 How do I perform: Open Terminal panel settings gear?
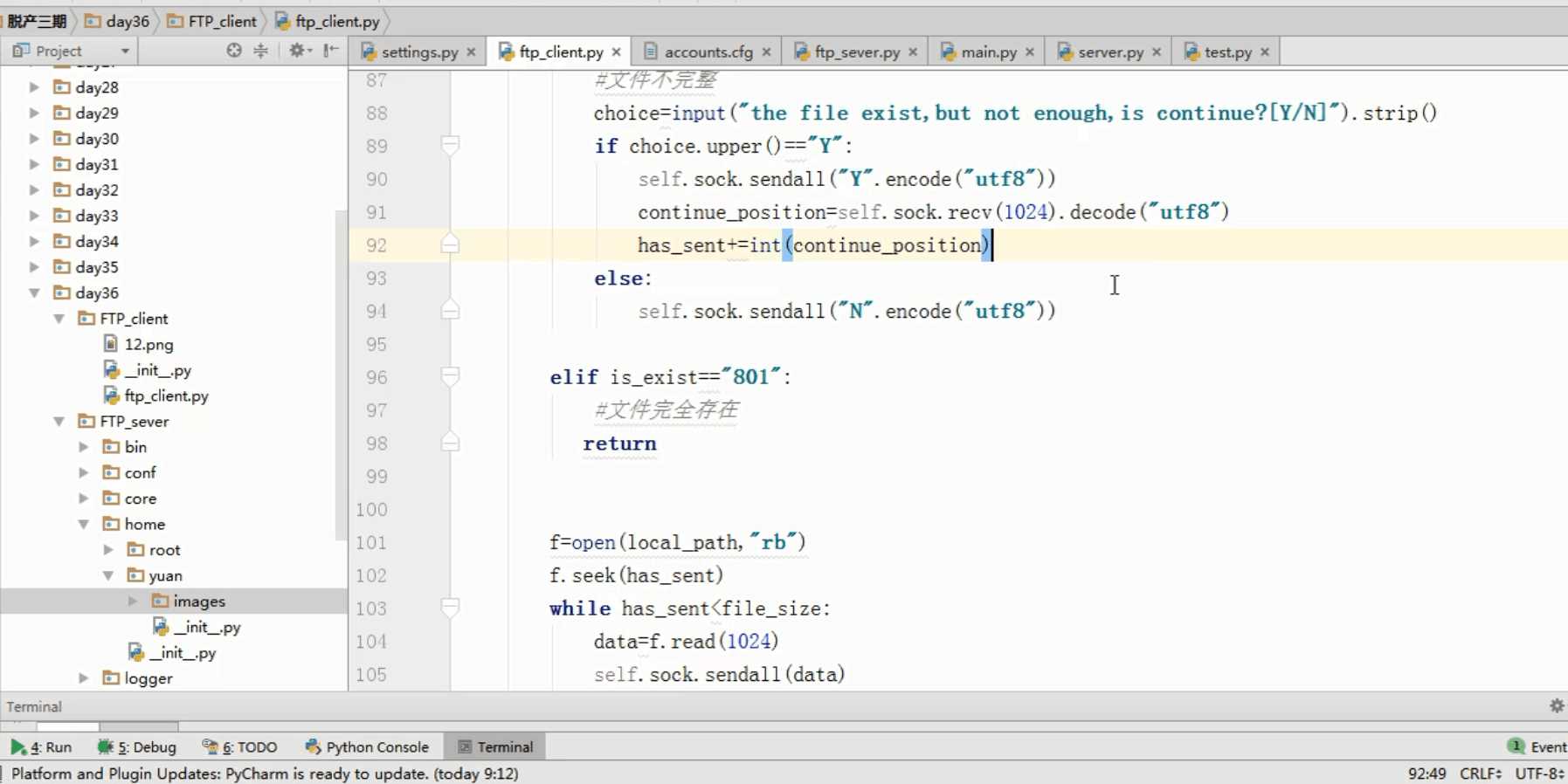(1557, 705)
